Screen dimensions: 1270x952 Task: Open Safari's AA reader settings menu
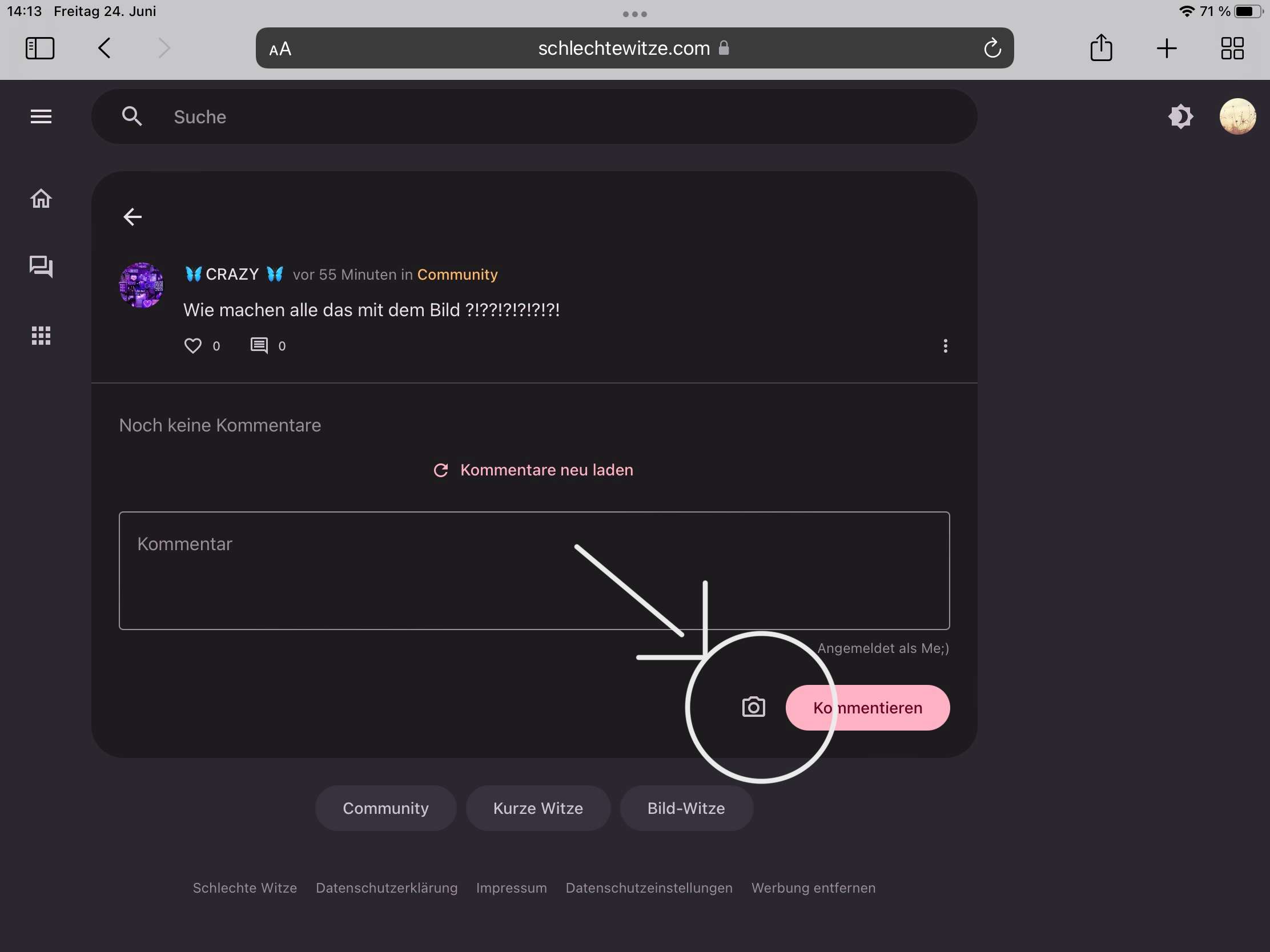coord(280,49)
